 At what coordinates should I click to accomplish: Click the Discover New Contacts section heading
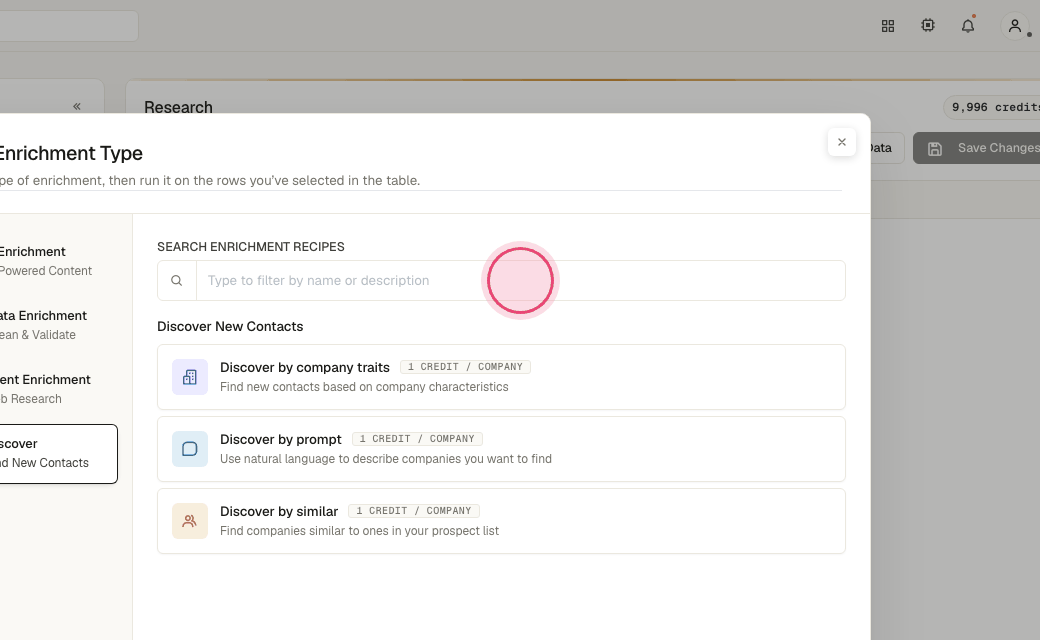coord(230,326)
